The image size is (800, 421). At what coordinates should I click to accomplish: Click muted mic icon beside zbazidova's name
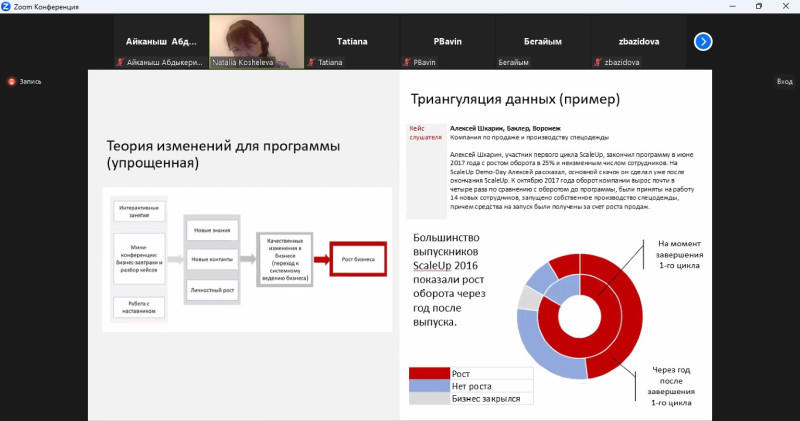click(598, 62)
